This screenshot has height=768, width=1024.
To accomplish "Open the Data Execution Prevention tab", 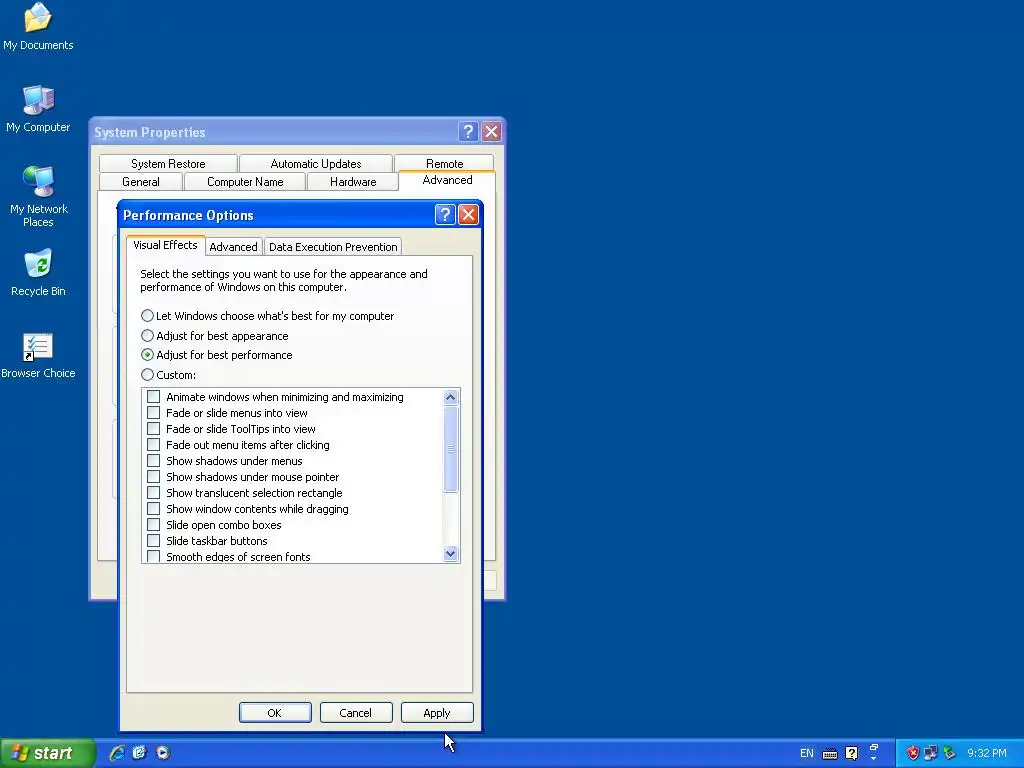I will click(x=333, y=247).
